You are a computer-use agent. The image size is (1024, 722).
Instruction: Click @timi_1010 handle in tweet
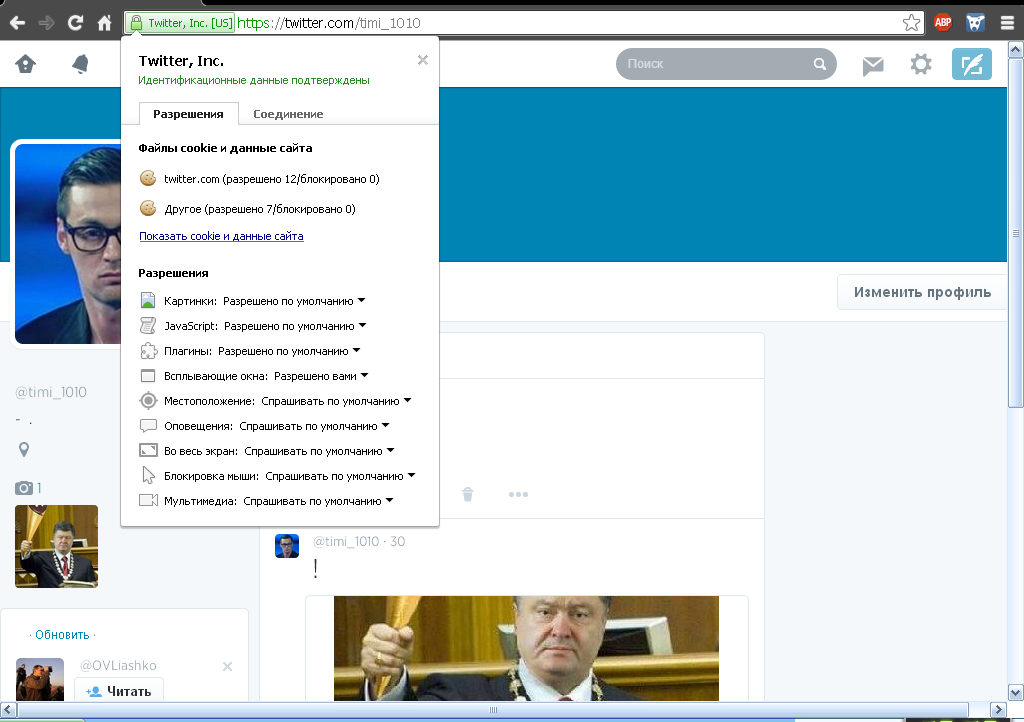coord(345,541)
